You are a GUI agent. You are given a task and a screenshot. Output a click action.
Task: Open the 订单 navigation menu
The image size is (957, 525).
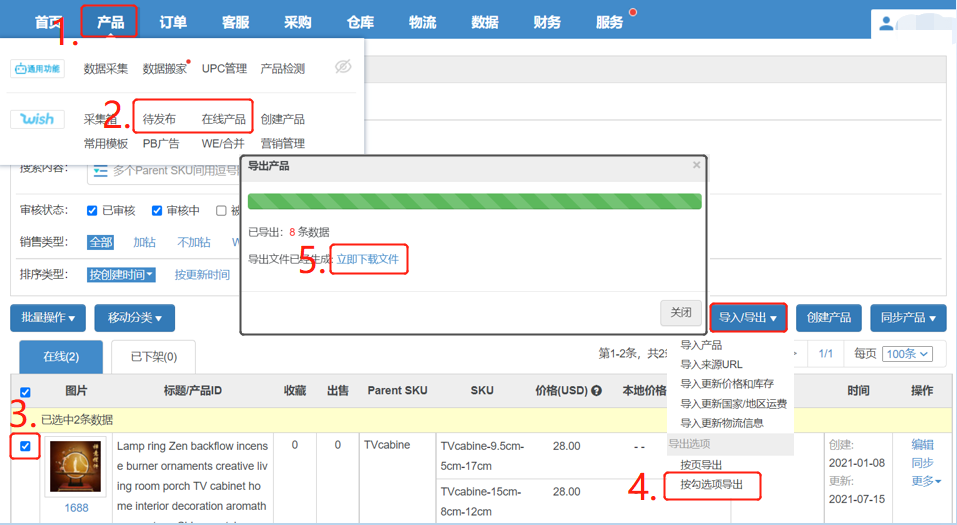[x=173, y=23]
